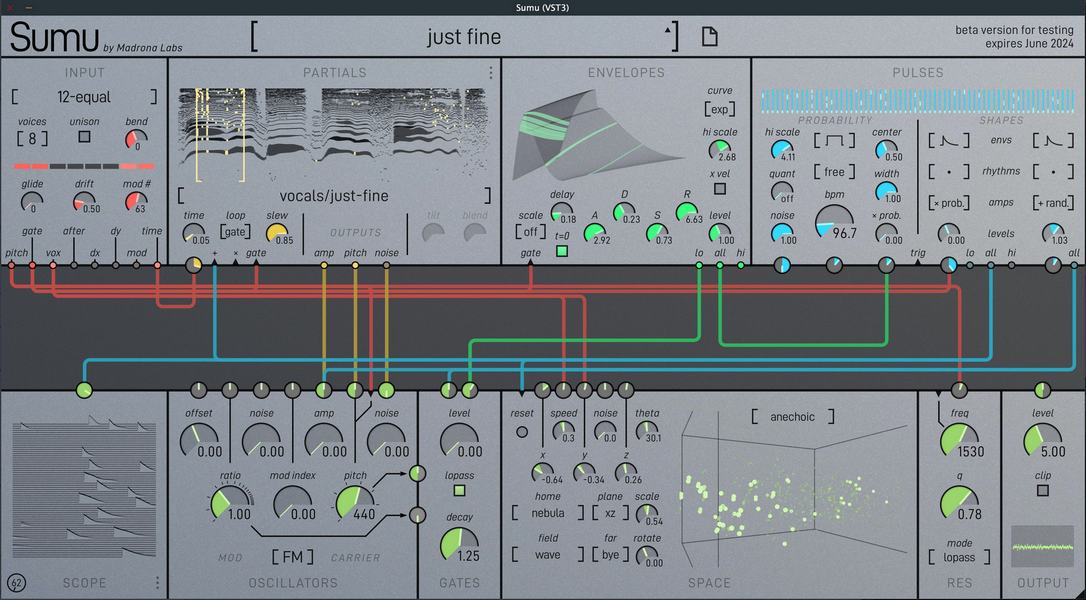
Task: Toggle the unison checkbox
Action: click(84, 137)
